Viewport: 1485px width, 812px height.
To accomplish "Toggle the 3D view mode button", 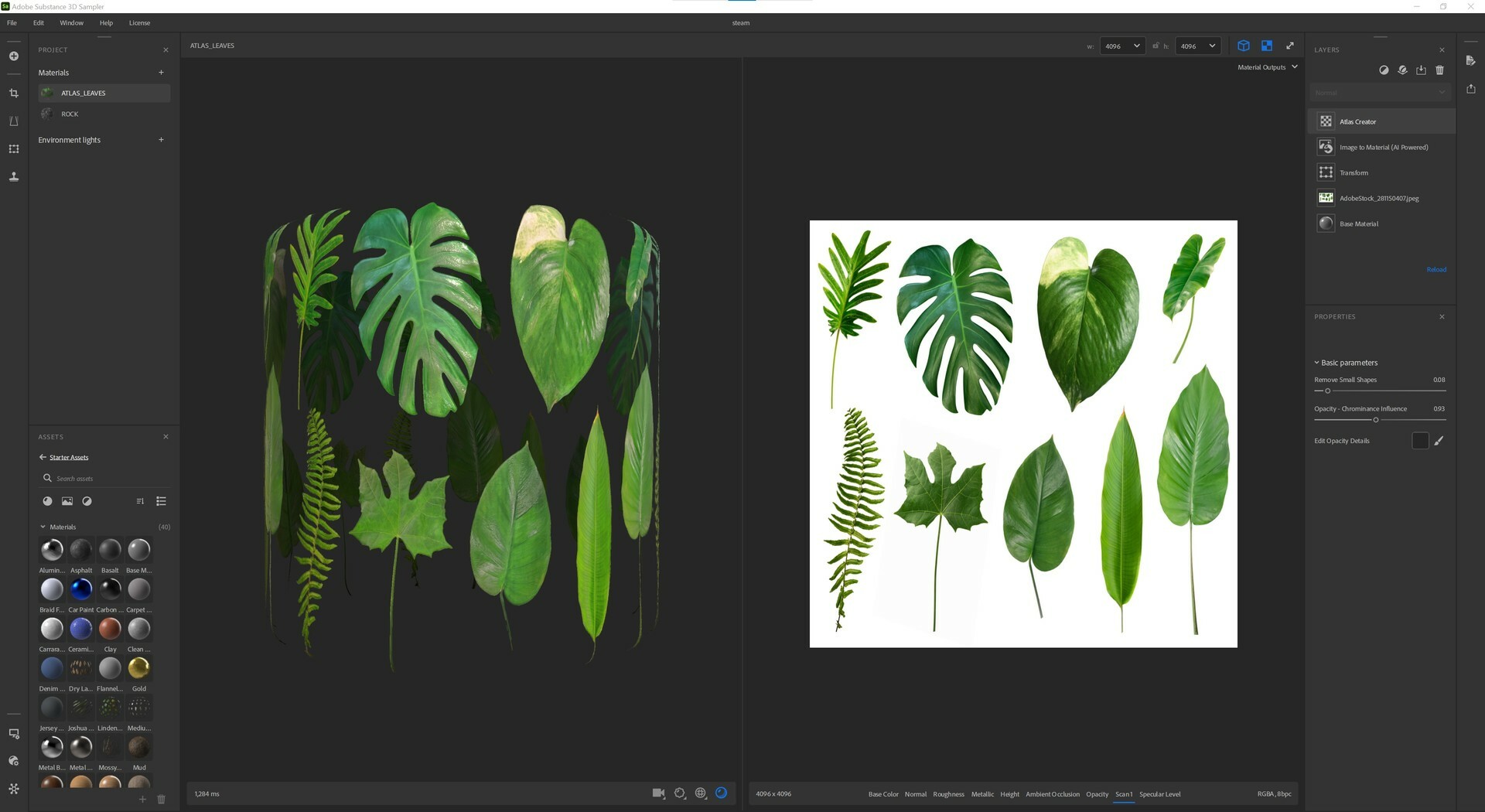I will coord(1243,46).
